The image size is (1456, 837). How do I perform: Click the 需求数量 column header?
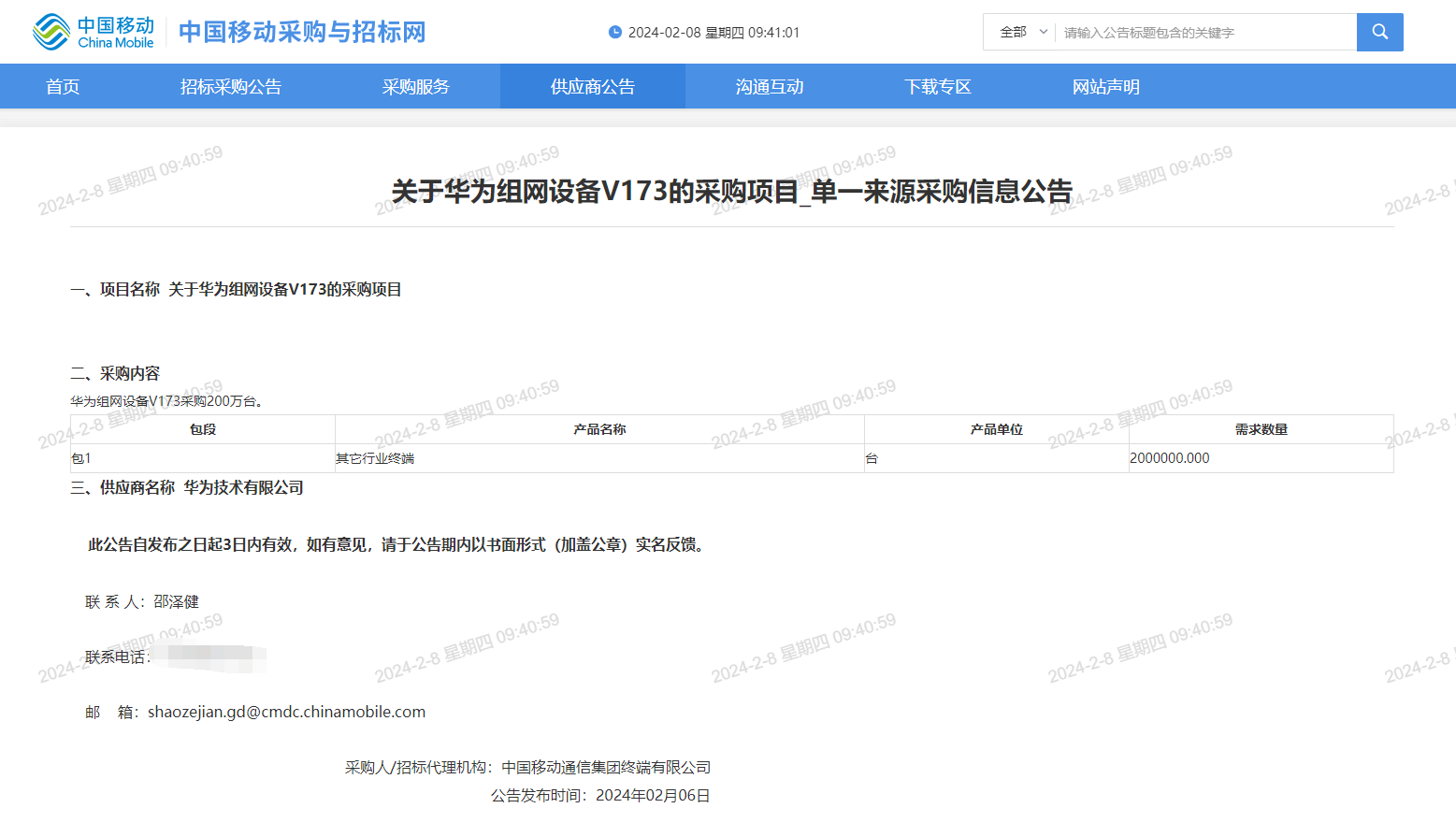(x=1261, y=429)
